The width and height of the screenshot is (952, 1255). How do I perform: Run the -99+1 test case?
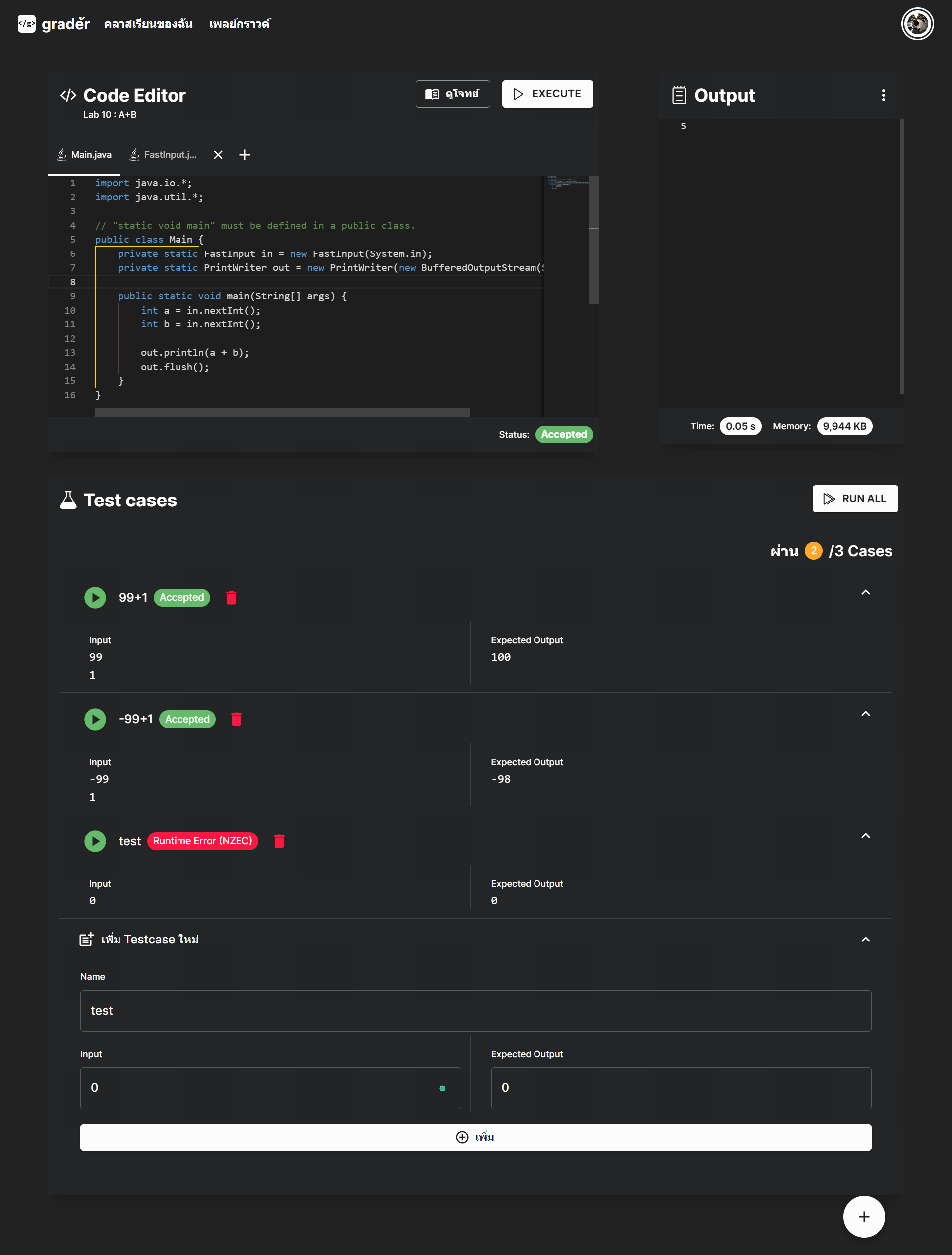(95, 719)
